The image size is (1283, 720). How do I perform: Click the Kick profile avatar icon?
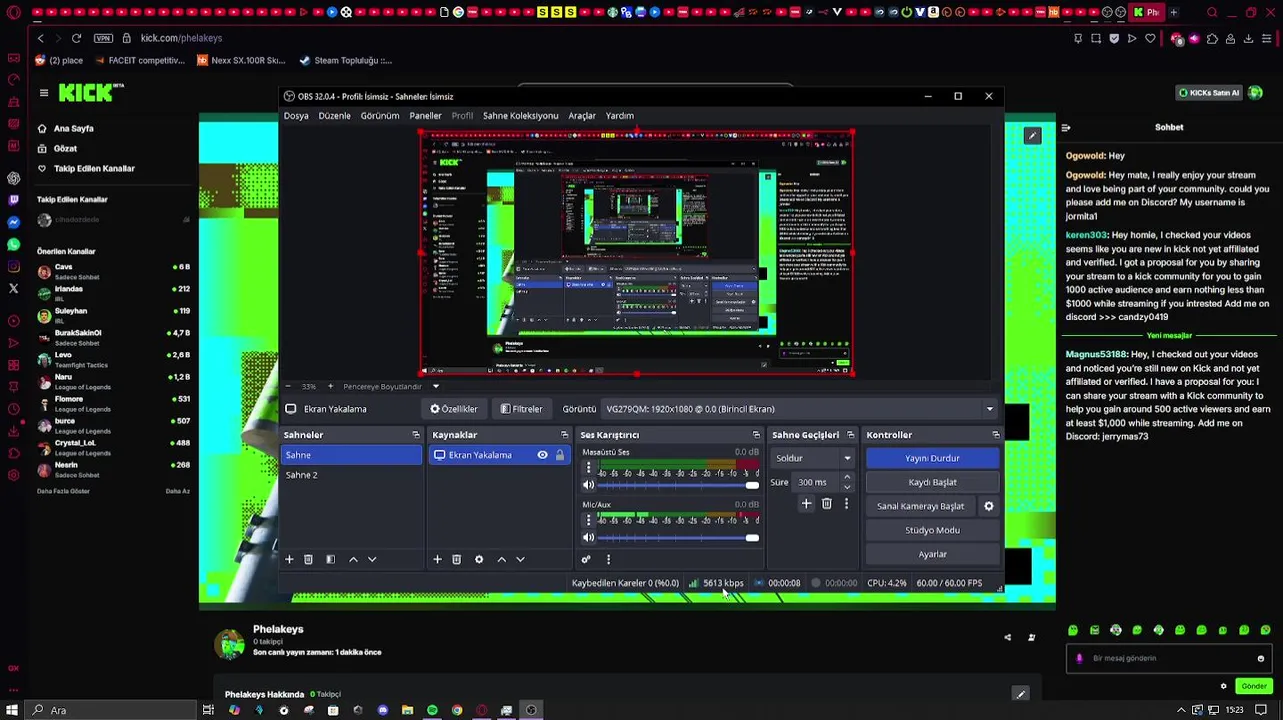pos(1256,92)
